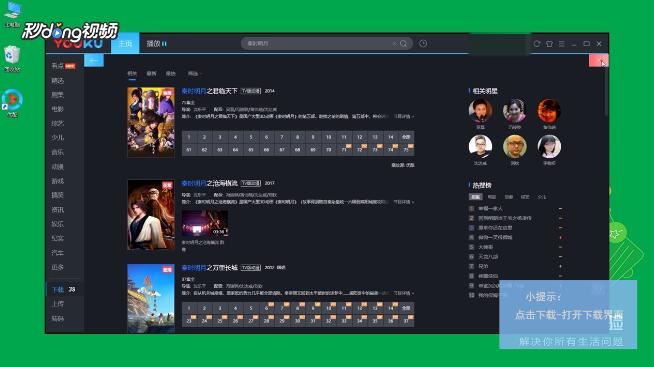Image resolution: width=654 pixels, height=367 pixels.
Task: Open 电影 in the left sidebar
Action: [58, 109]
